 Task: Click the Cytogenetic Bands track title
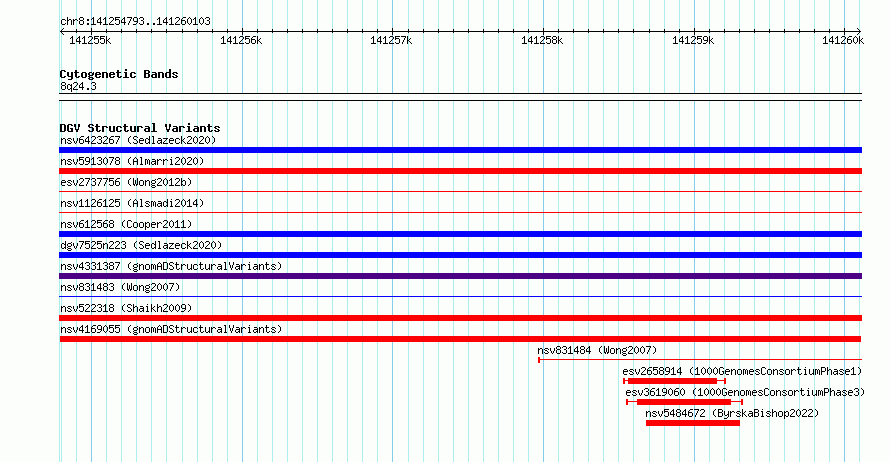pyautogui.click(x=119, y=74)
